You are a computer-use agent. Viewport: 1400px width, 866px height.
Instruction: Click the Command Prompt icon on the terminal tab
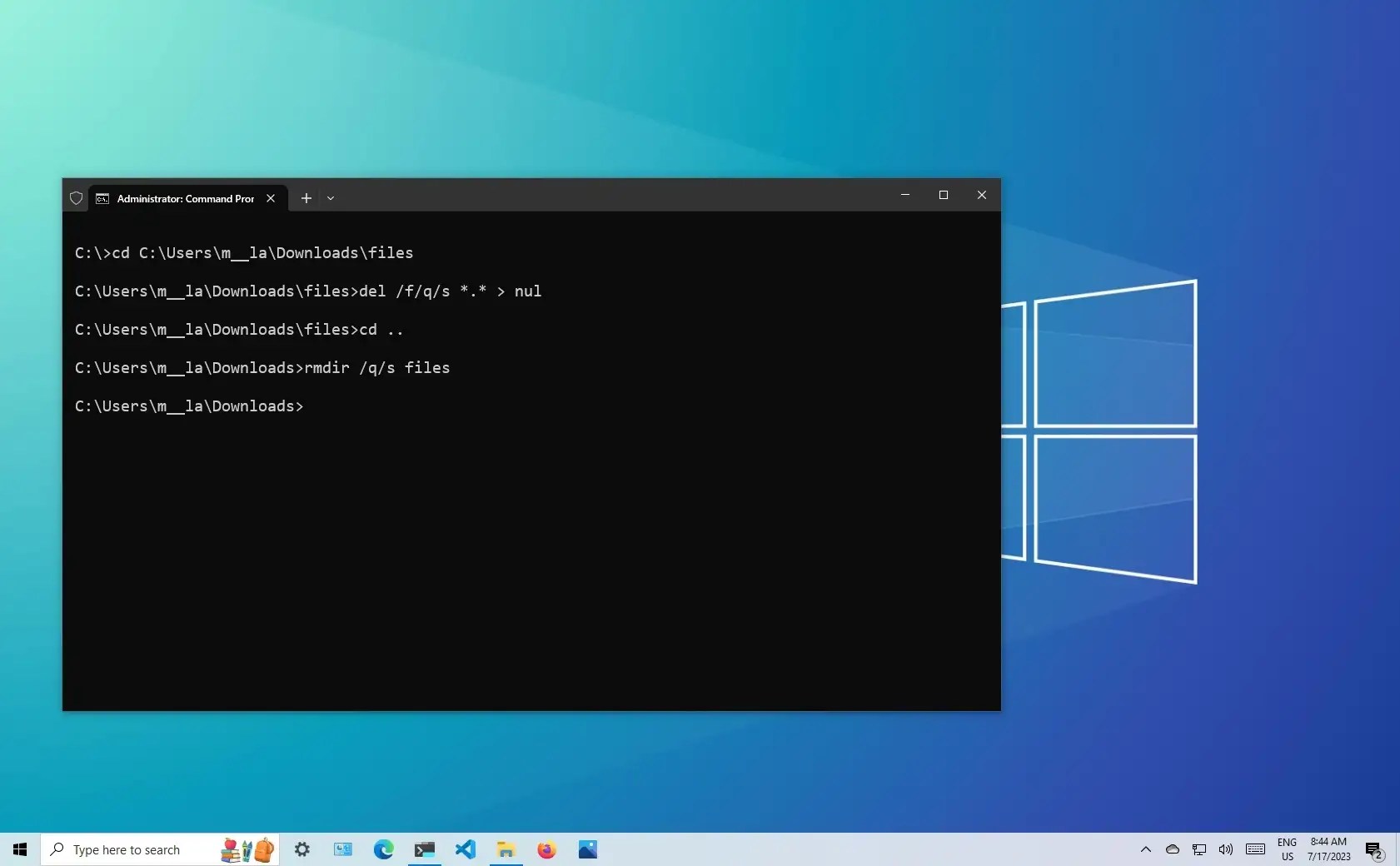[x=102, y=198]
